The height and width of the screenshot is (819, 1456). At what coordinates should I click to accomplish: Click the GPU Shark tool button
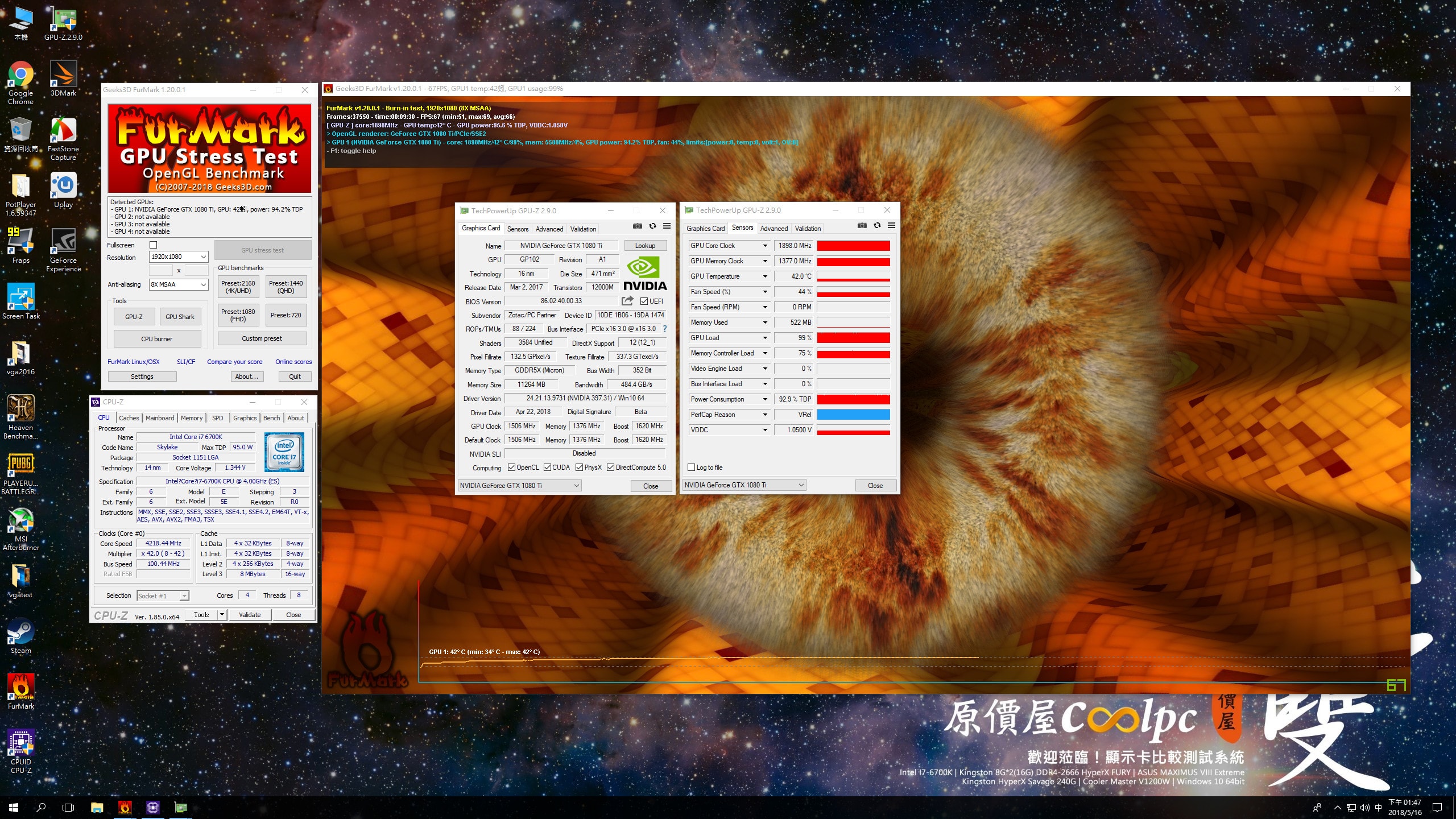tap(180, 317)
